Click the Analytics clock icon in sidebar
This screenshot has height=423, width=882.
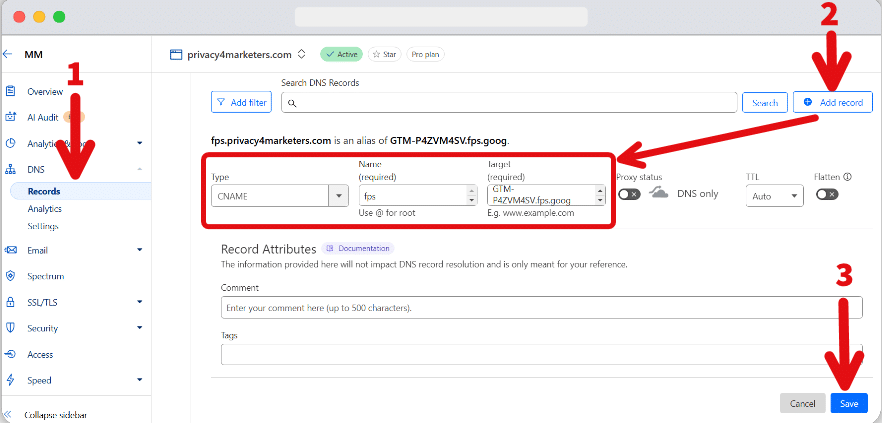tap(10, 143)
